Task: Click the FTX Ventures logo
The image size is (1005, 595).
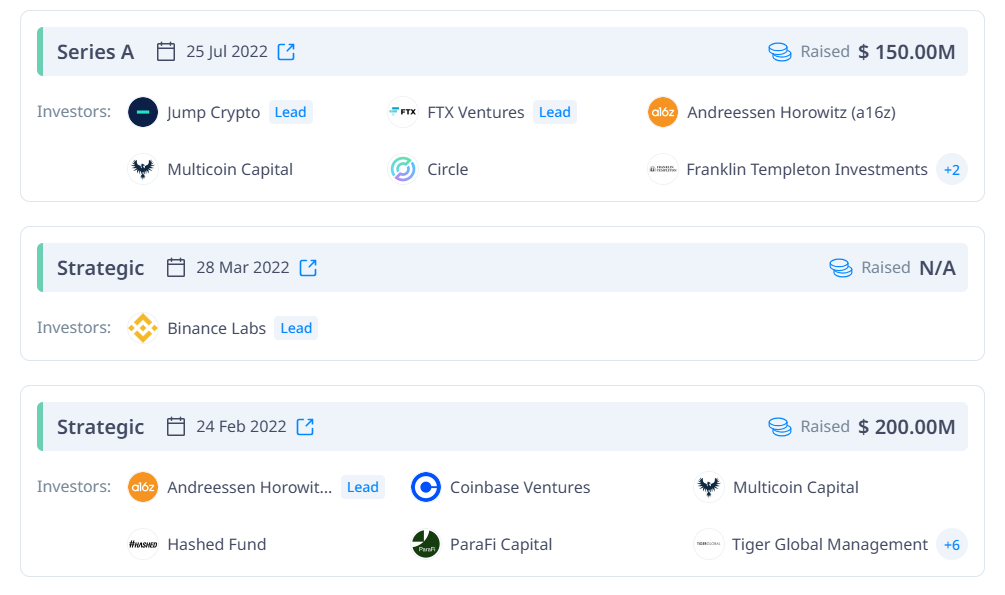Action: pos(403,112)
